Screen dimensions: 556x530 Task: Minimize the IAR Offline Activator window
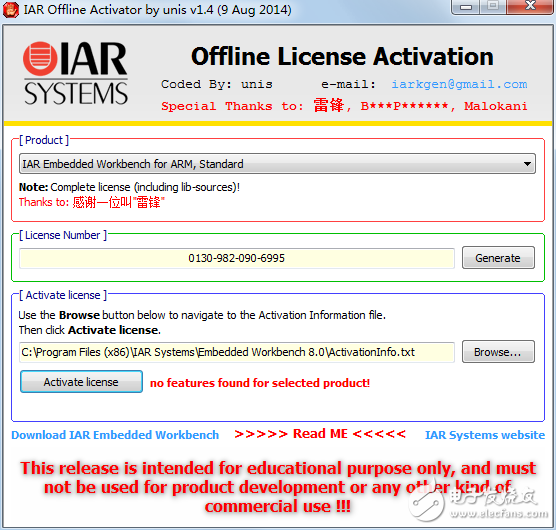click(x=466, y=6)
